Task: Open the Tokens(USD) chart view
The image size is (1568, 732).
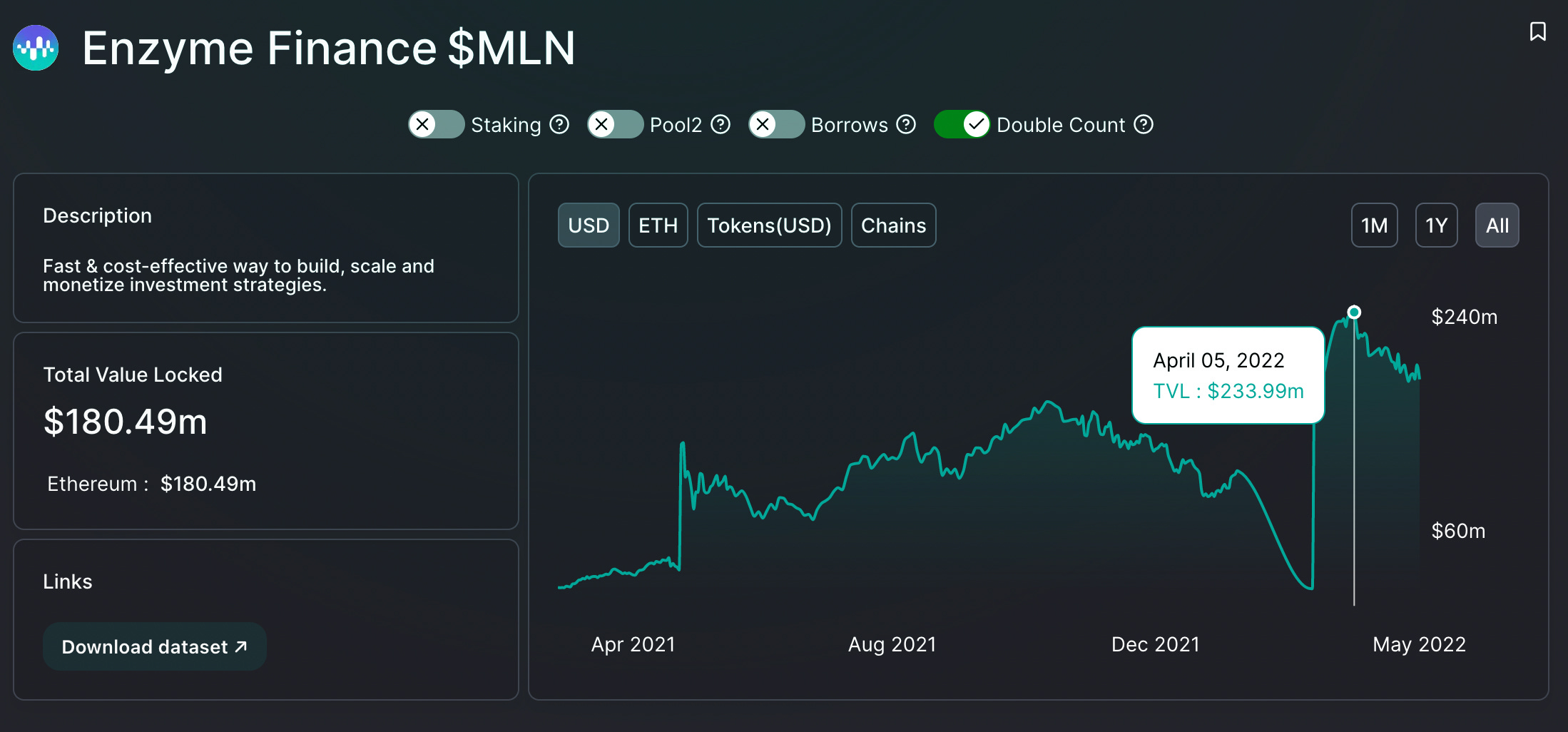Action: [769, 225]
